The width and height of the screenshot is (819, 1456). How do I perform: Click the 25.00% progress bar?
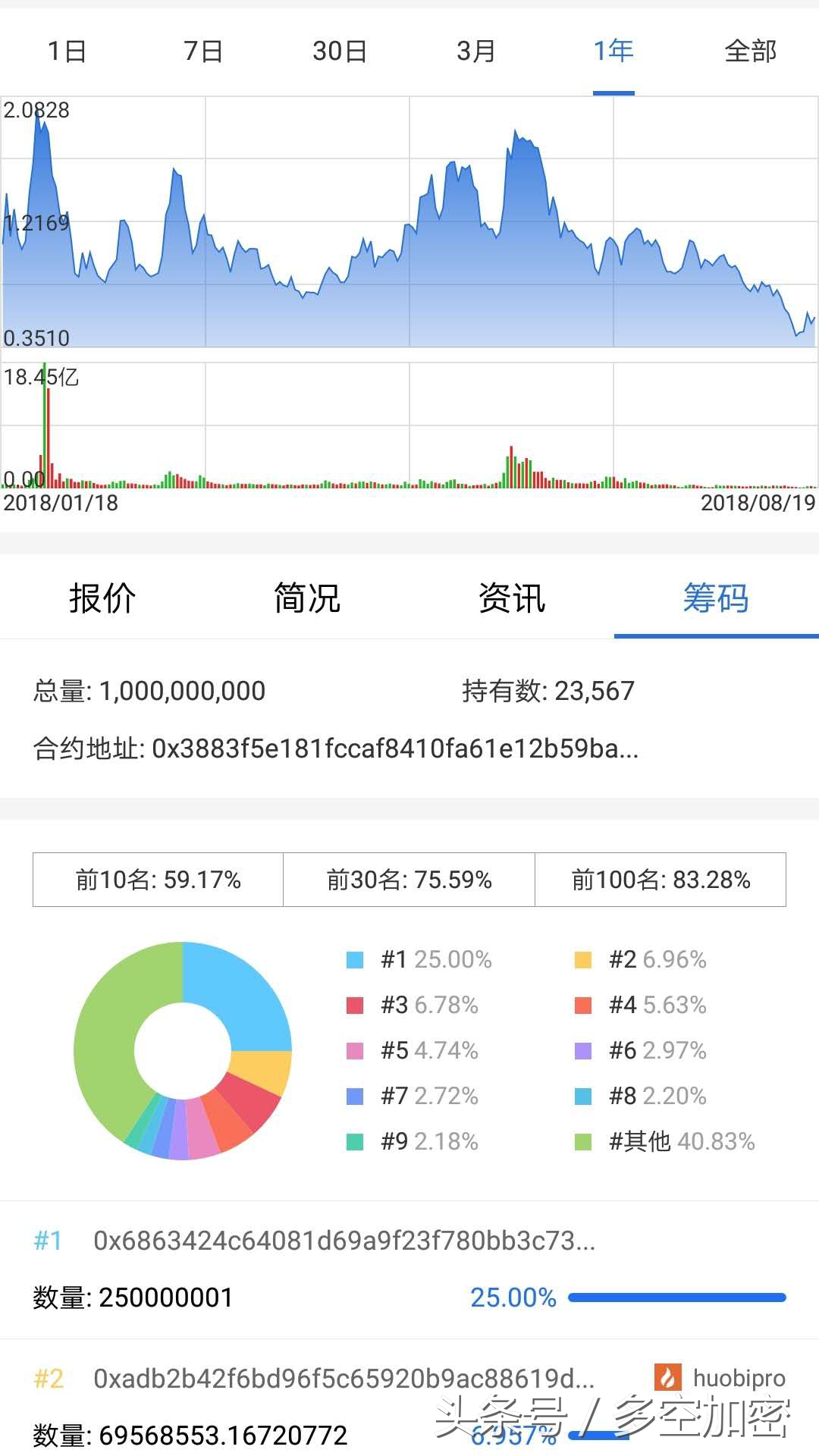point(677,1298)
